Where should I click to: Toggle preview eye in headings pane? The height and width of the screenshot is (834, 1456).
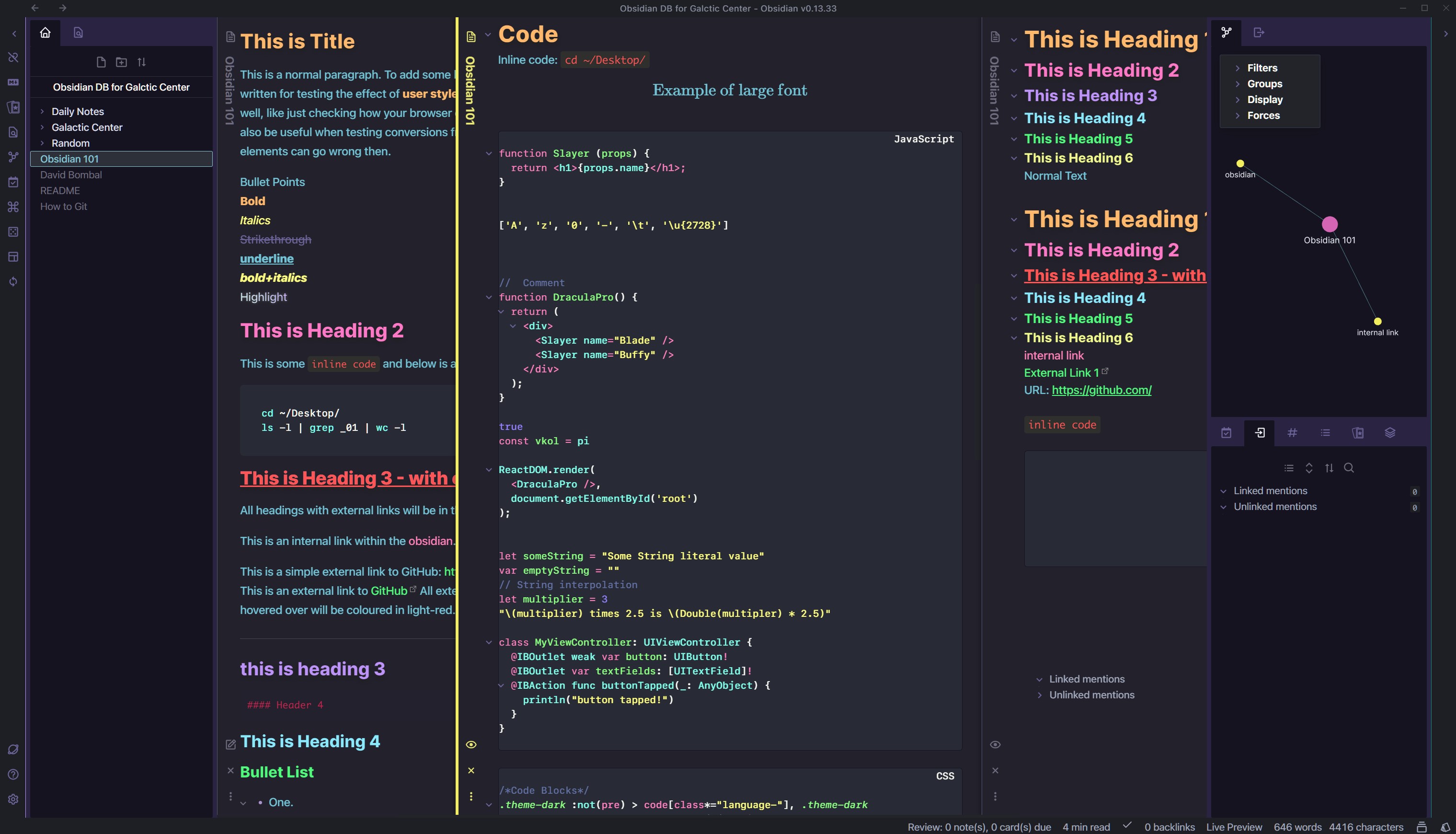(x=995, y=745)
